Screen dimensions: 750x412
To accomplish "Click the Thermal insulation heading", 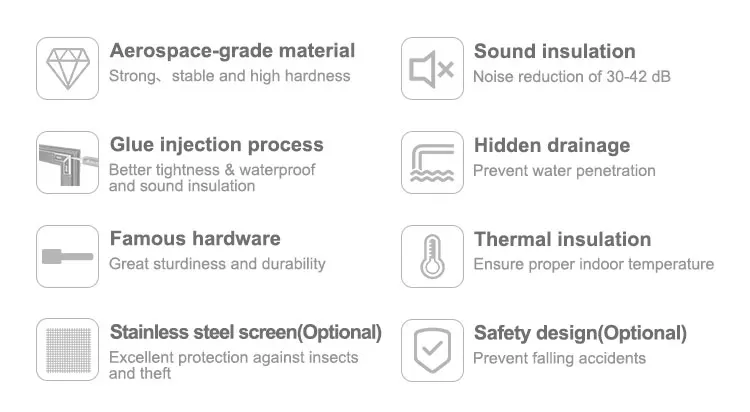I will (x=562, y=239).
